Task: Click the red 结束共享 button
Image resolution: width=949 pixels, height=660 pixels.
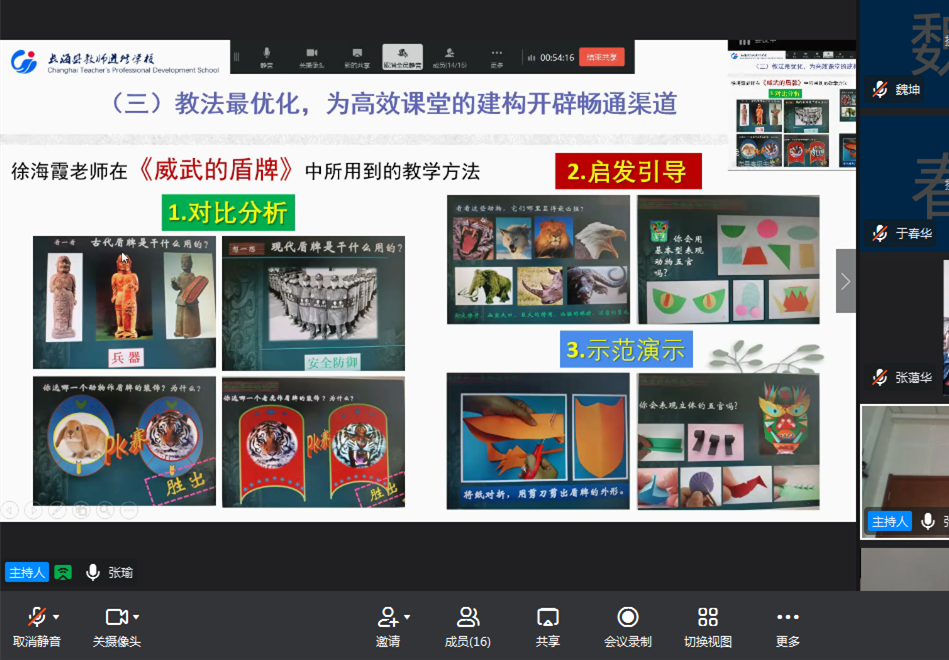Action: pos(602,58)
